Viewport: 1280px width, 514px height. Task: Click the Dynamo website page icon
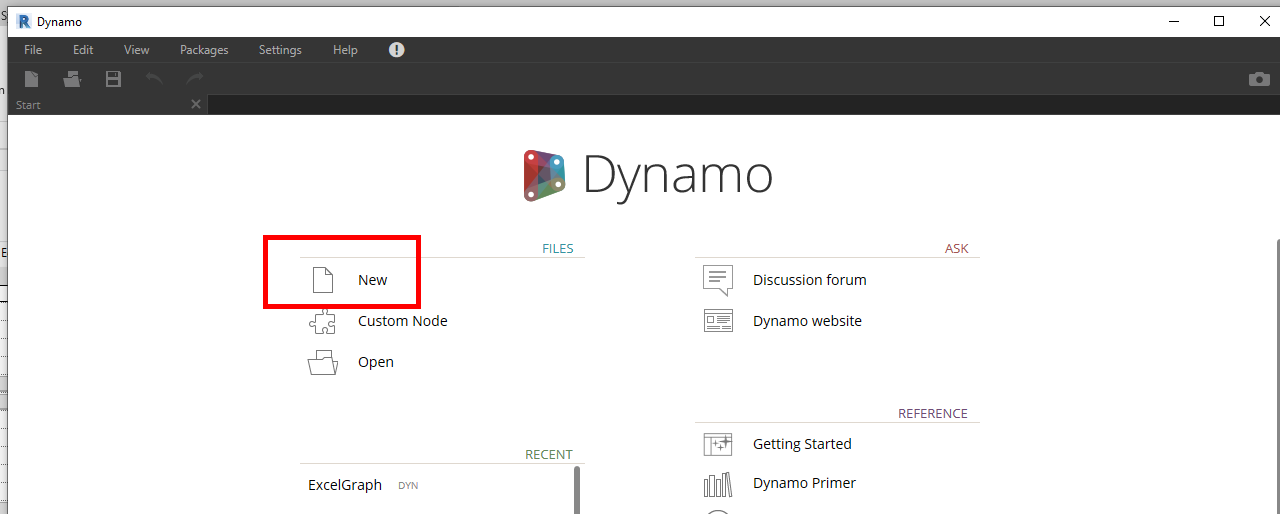coord(718,321)
